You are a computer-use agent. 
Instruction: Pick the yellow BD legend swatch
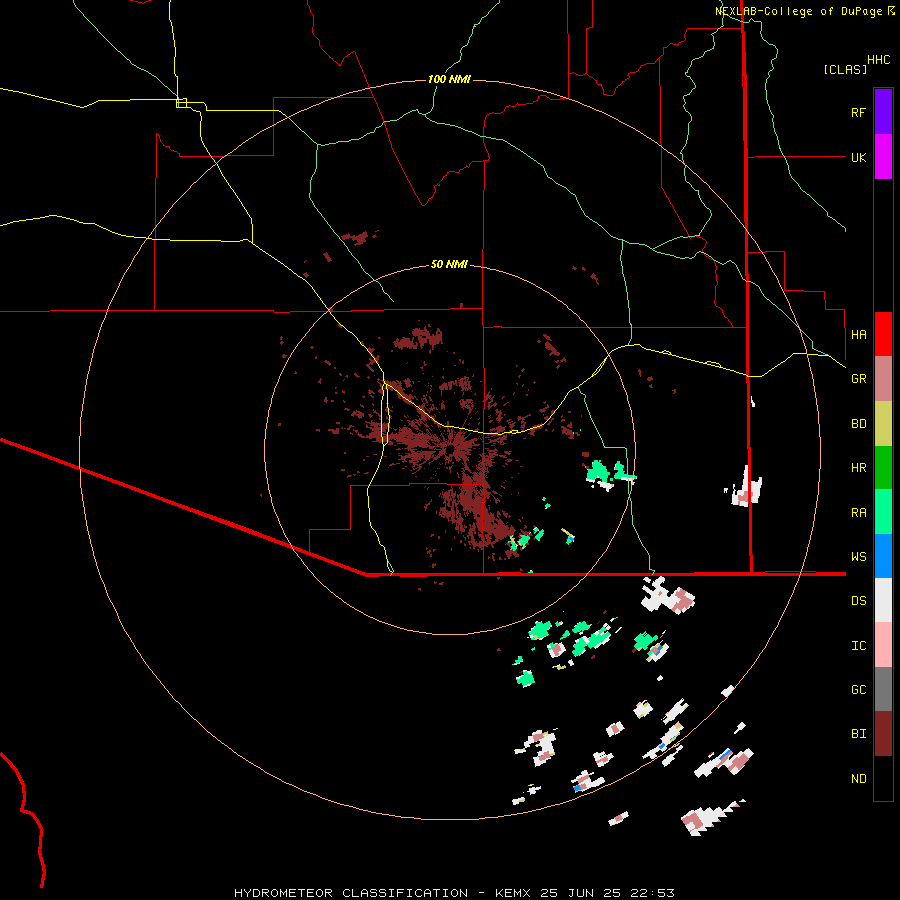point(883,424)
